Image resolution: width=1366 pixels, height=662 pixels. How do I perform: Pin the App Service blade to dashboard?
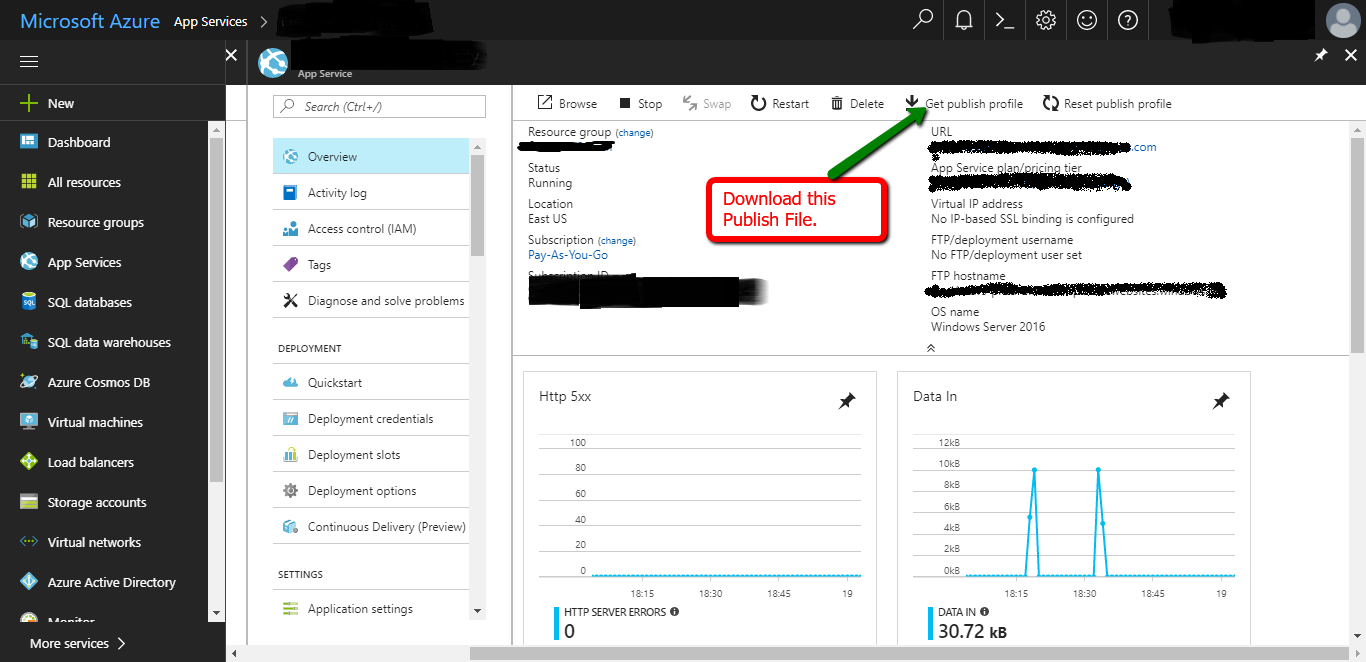coord(1320,57)
